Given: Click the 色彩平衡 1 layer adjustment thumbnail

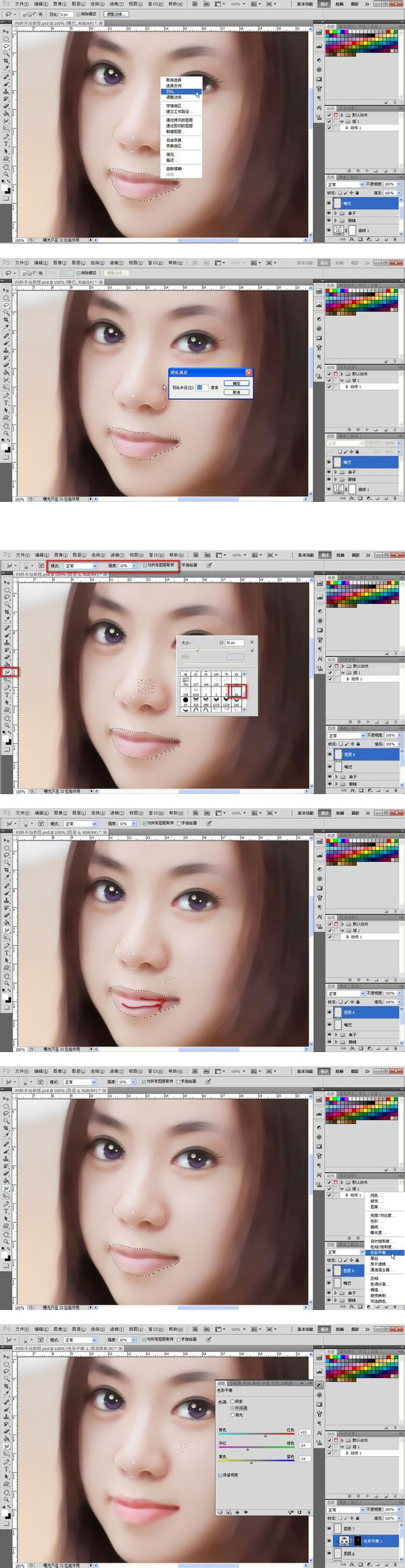Looking at the screenshot, I should [x=344, y=1541].
